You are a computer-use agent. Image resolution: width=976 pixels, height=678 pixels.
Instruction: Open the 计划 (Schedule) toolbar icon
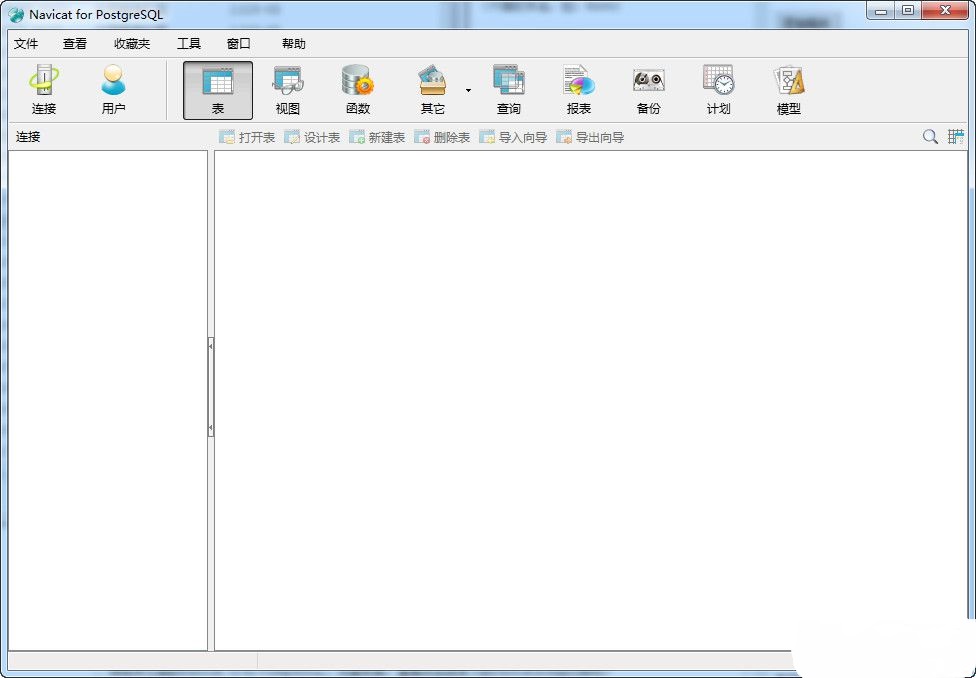click(x=718, y=90)
